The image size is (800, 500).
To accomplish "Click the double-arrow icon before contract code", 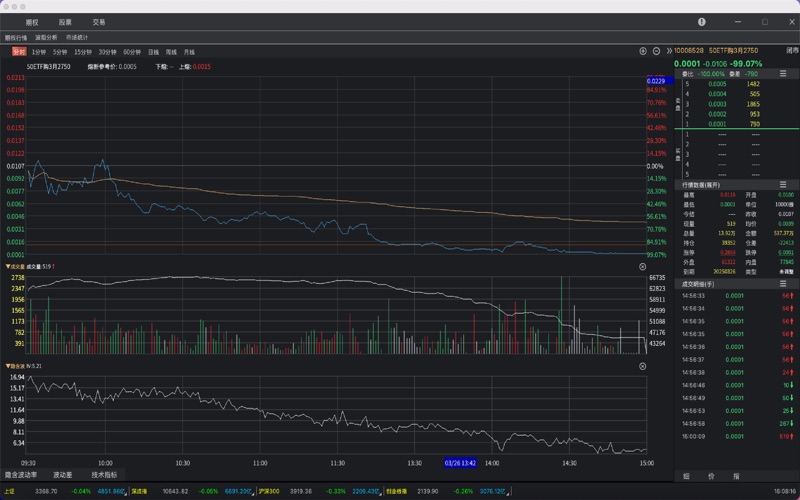I will tap(668, 51).
